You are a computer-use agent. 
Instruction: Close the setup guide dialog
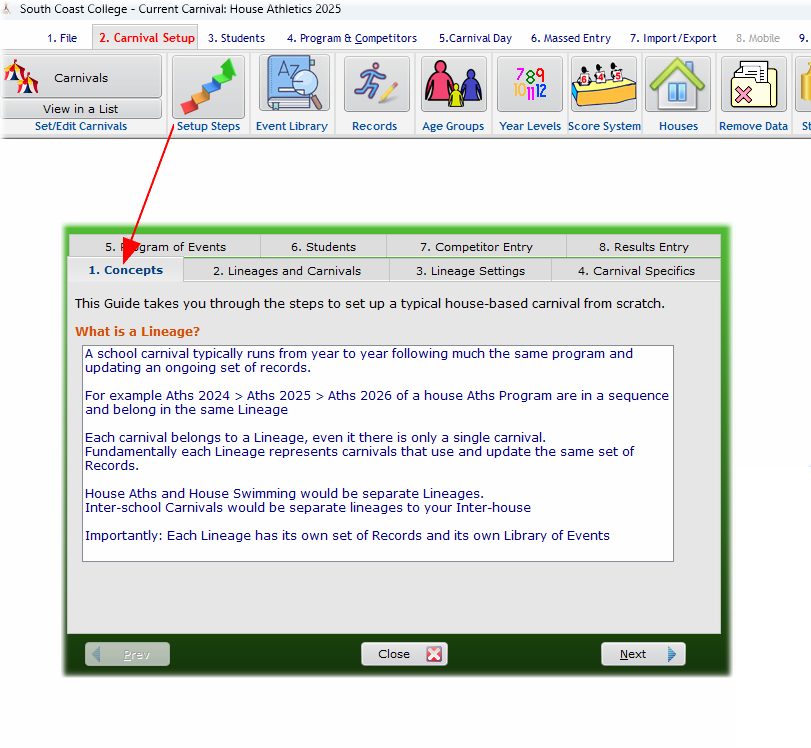pyautogui.click(x=404, y=654)
